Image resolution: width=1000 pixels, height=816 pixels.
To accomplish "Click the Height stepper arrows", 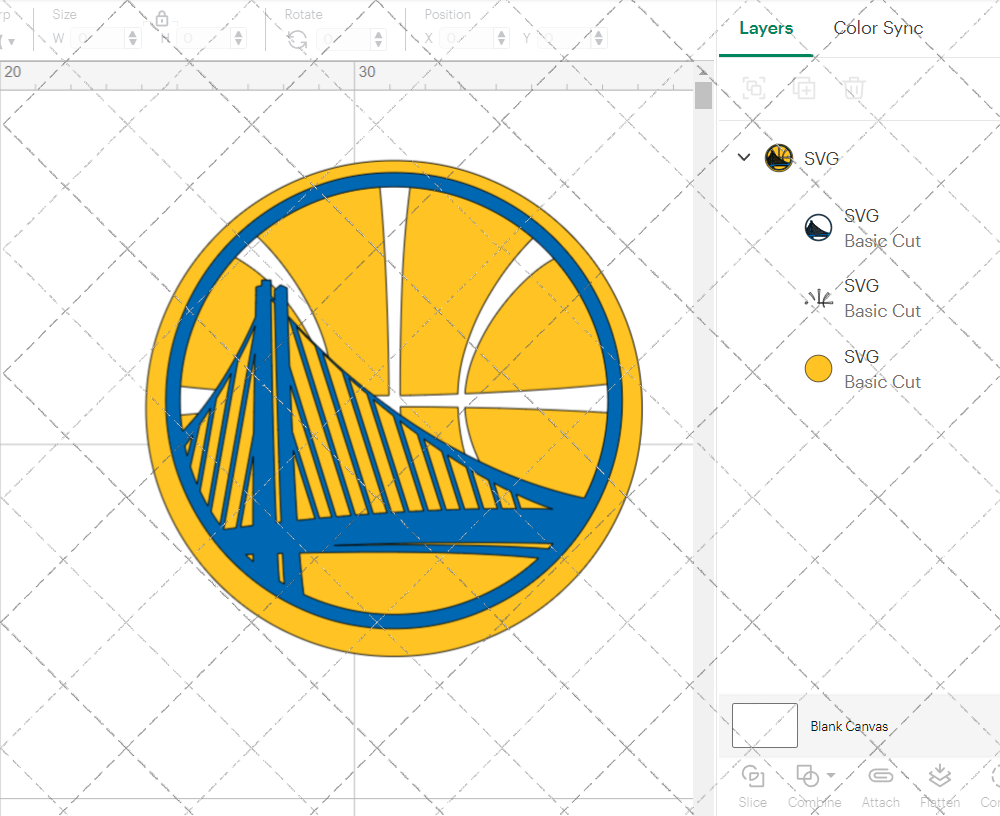I will tap(239, 39).
